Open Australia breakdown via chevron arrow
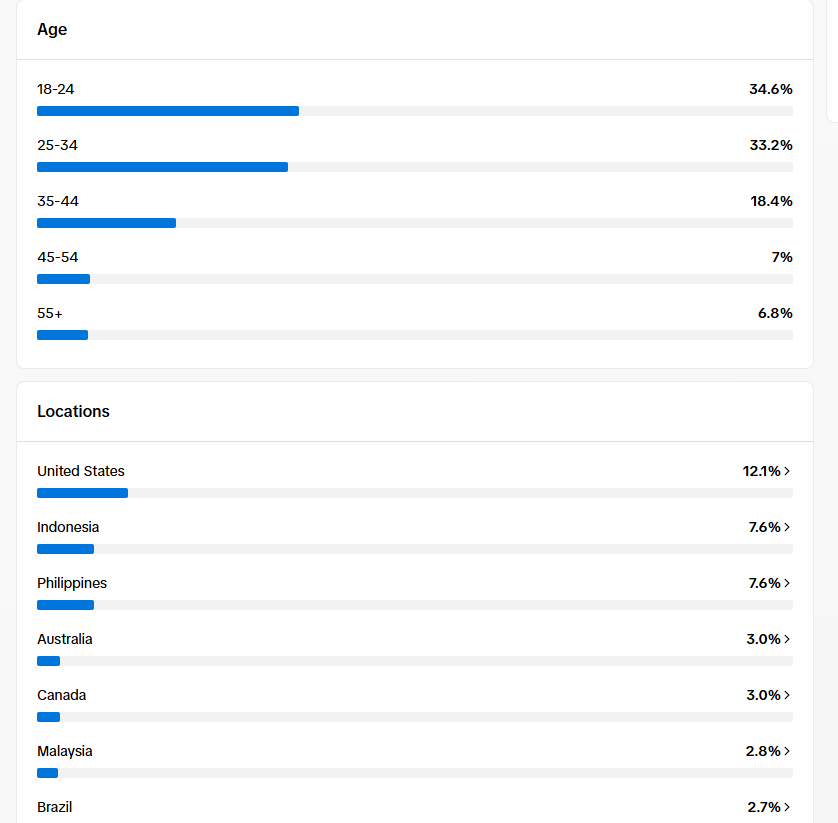Screen dimensions: 838x823 coord(787,639)
